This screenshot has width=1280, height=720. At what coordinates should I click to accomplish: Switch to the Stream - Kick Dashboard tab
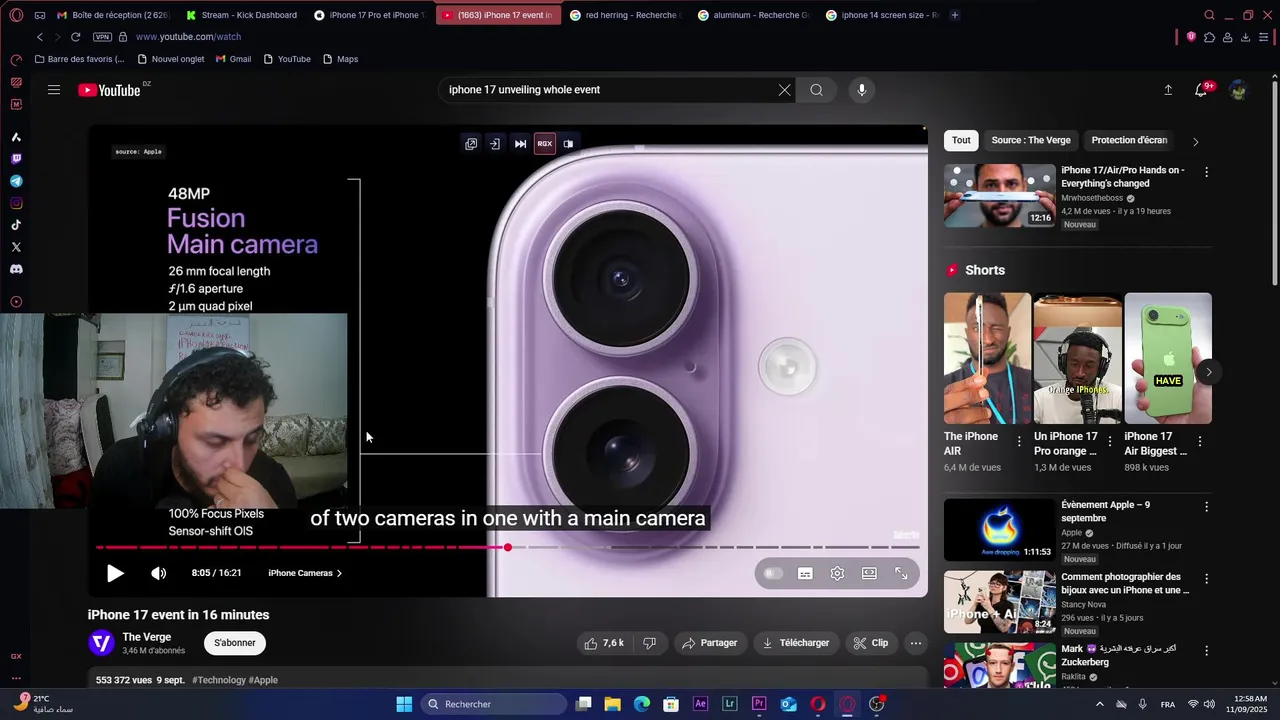(x=243, y=15)
